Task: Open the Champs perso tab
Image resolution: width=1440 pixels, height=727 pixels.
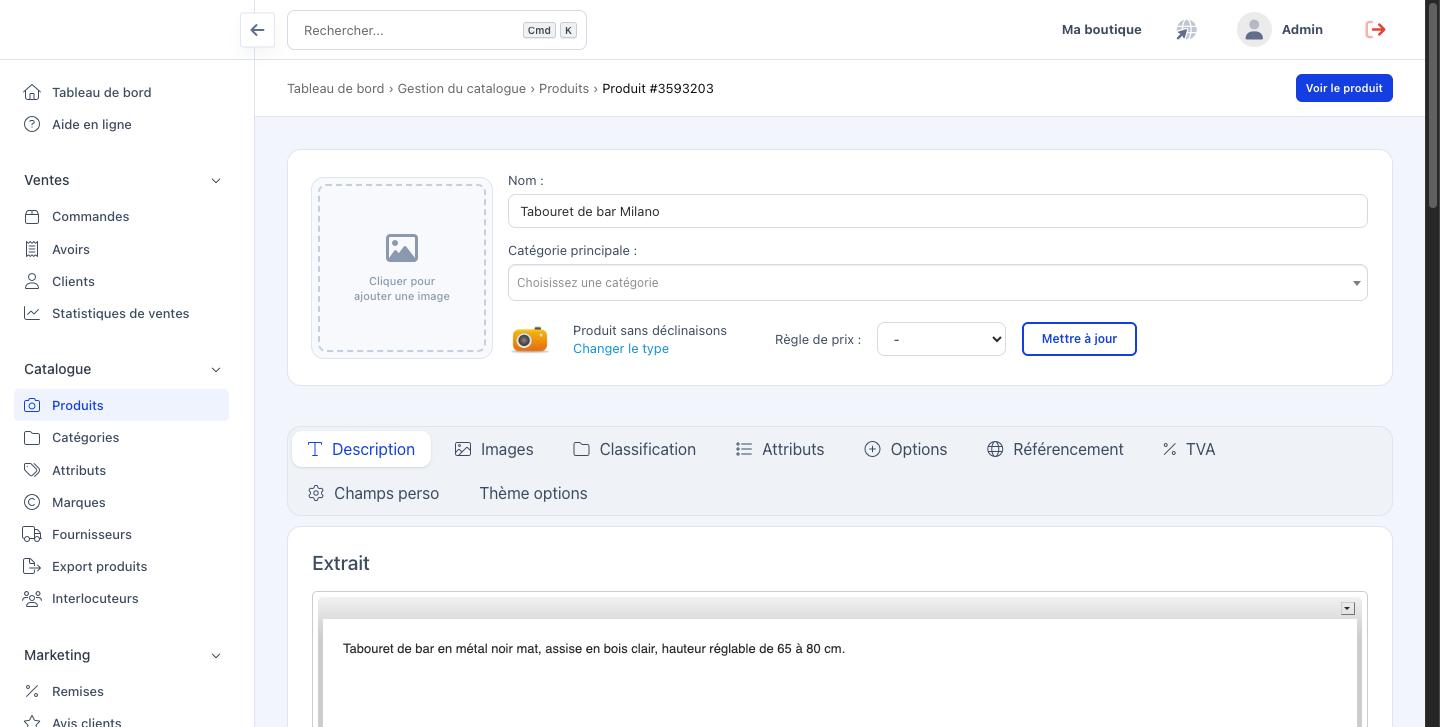Action: tap(373, 493)
